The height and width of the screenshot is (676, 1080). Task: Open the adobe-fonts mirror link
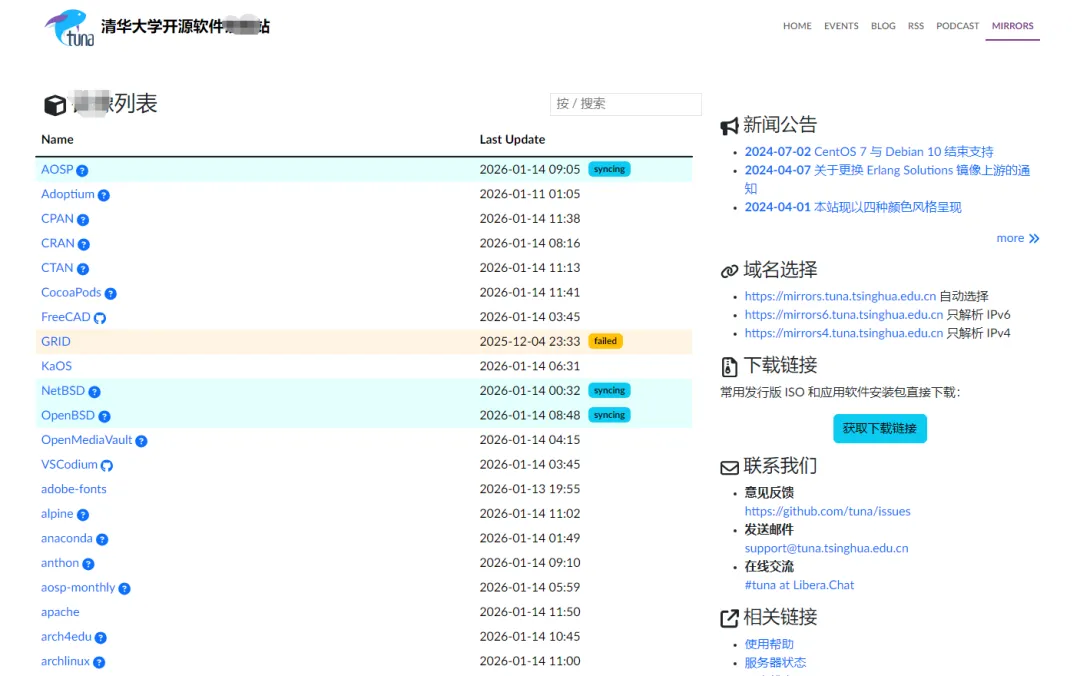74,489
